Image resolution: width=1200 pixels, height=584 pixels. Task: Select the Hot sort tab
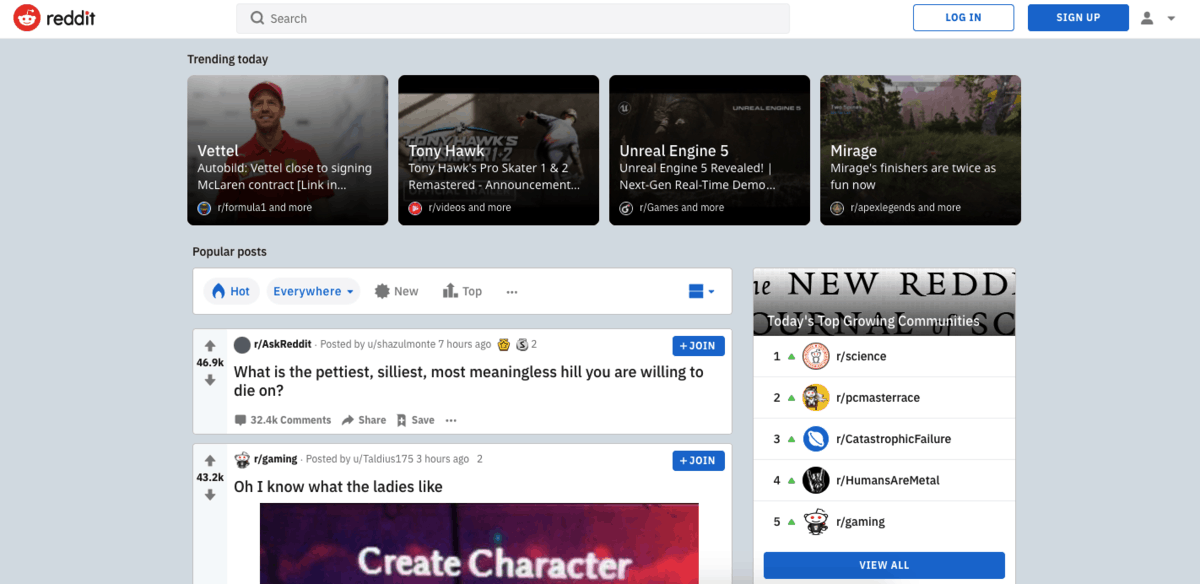click(230, 291)
